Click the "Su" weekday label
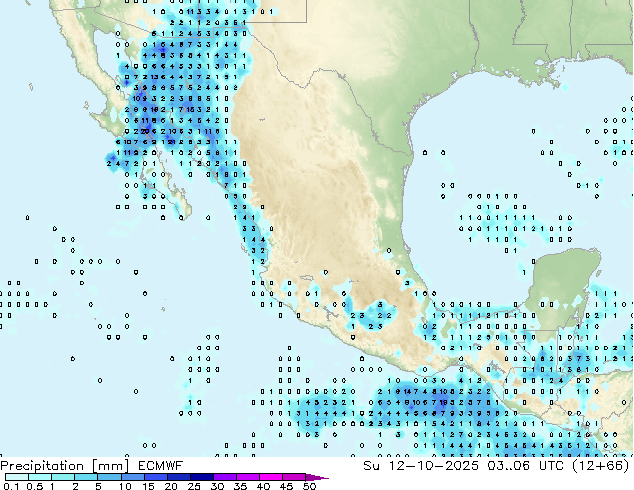 tap(372, 466)
